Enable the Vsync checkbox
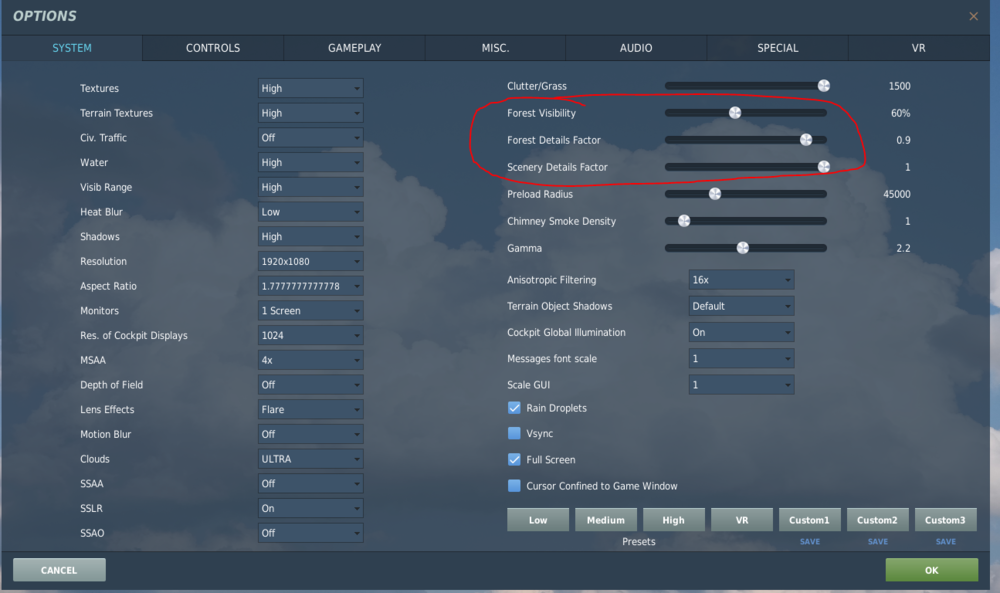 pos(514,434)
